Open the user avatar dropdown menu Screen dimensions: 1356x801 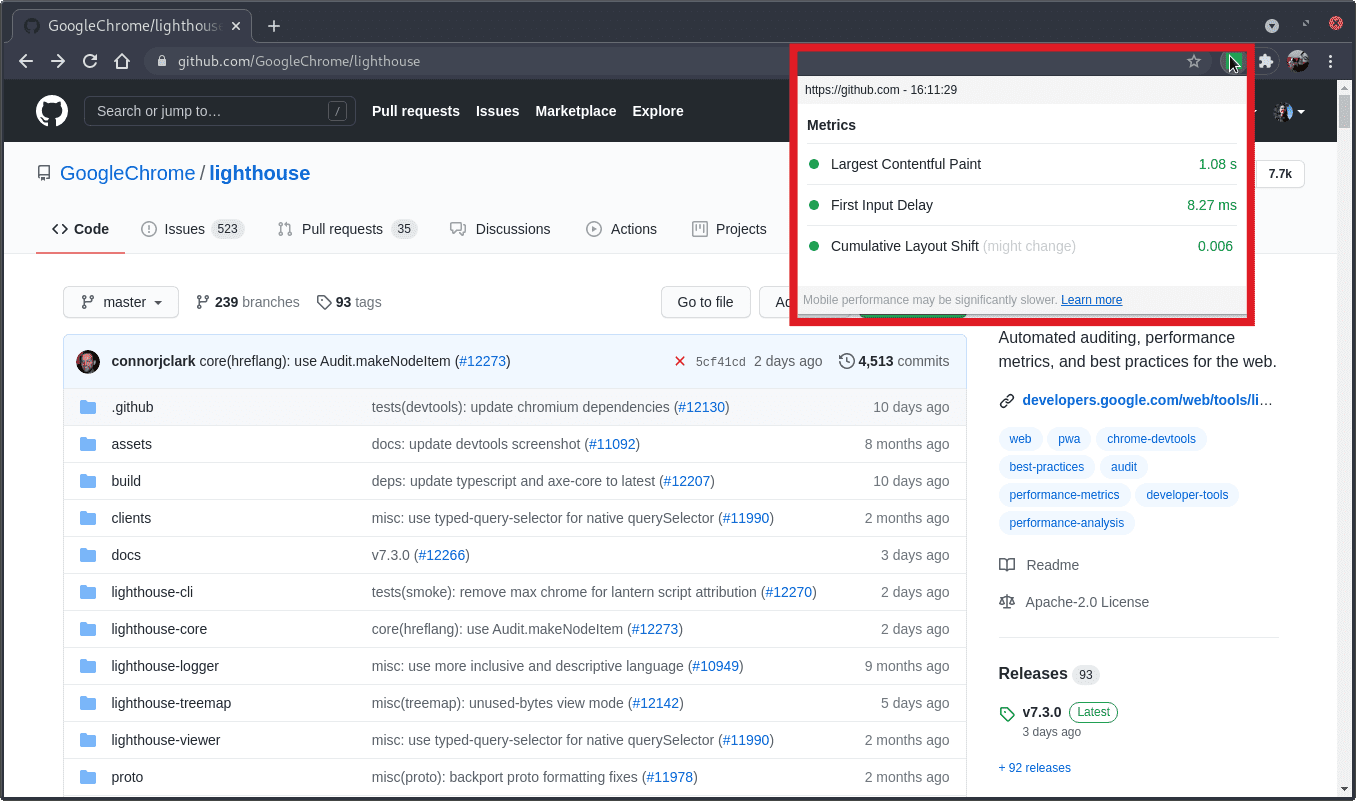1289,112
